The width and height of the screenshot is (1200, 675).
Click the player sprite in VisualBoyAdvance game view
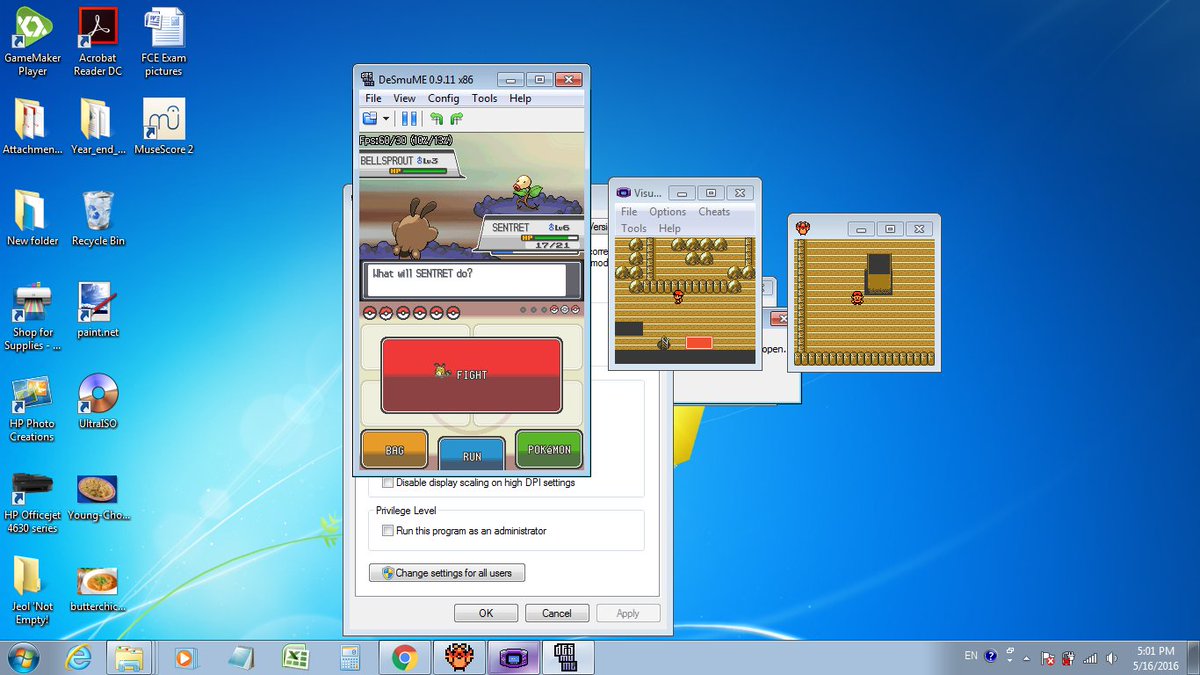[x=679, y=295]
